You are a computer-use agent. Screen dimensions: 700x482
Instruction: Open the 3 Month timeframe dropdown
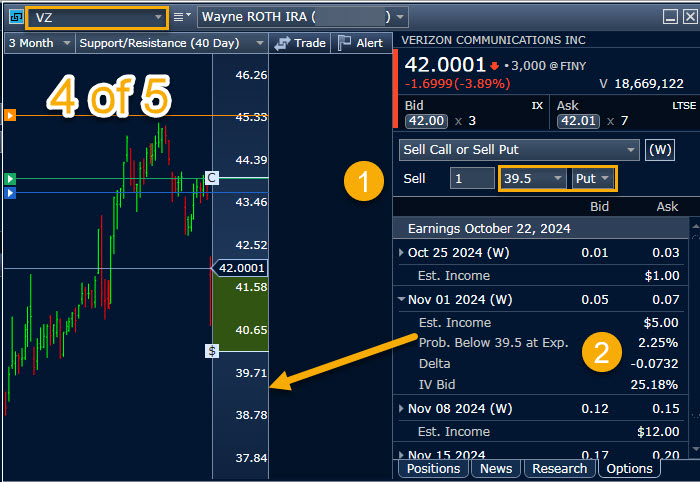(x=40, y=43)
